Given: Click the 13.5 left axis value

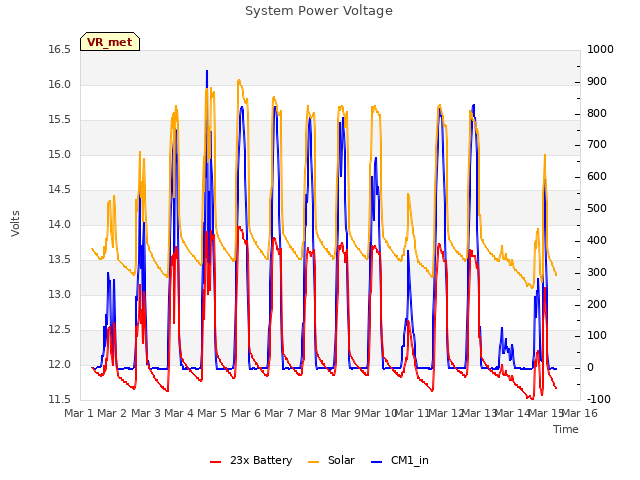Looking at the screenshot, I should (x=60, y=260).
